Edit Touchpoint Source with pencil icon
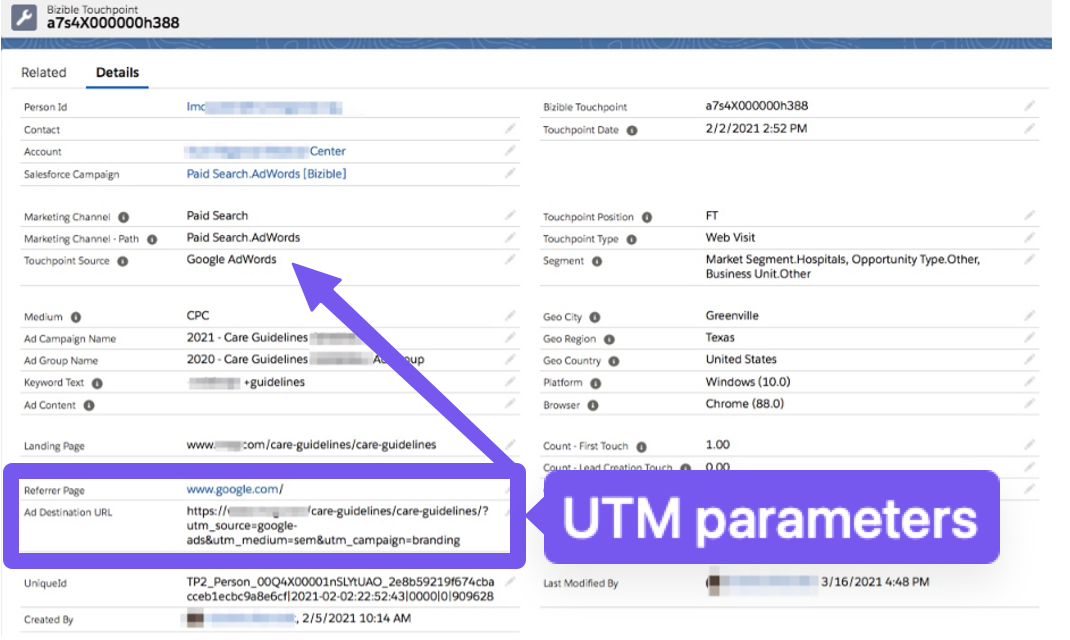Image resolution: width=1070 pixels, height=640 pixels. coord(510,259)
